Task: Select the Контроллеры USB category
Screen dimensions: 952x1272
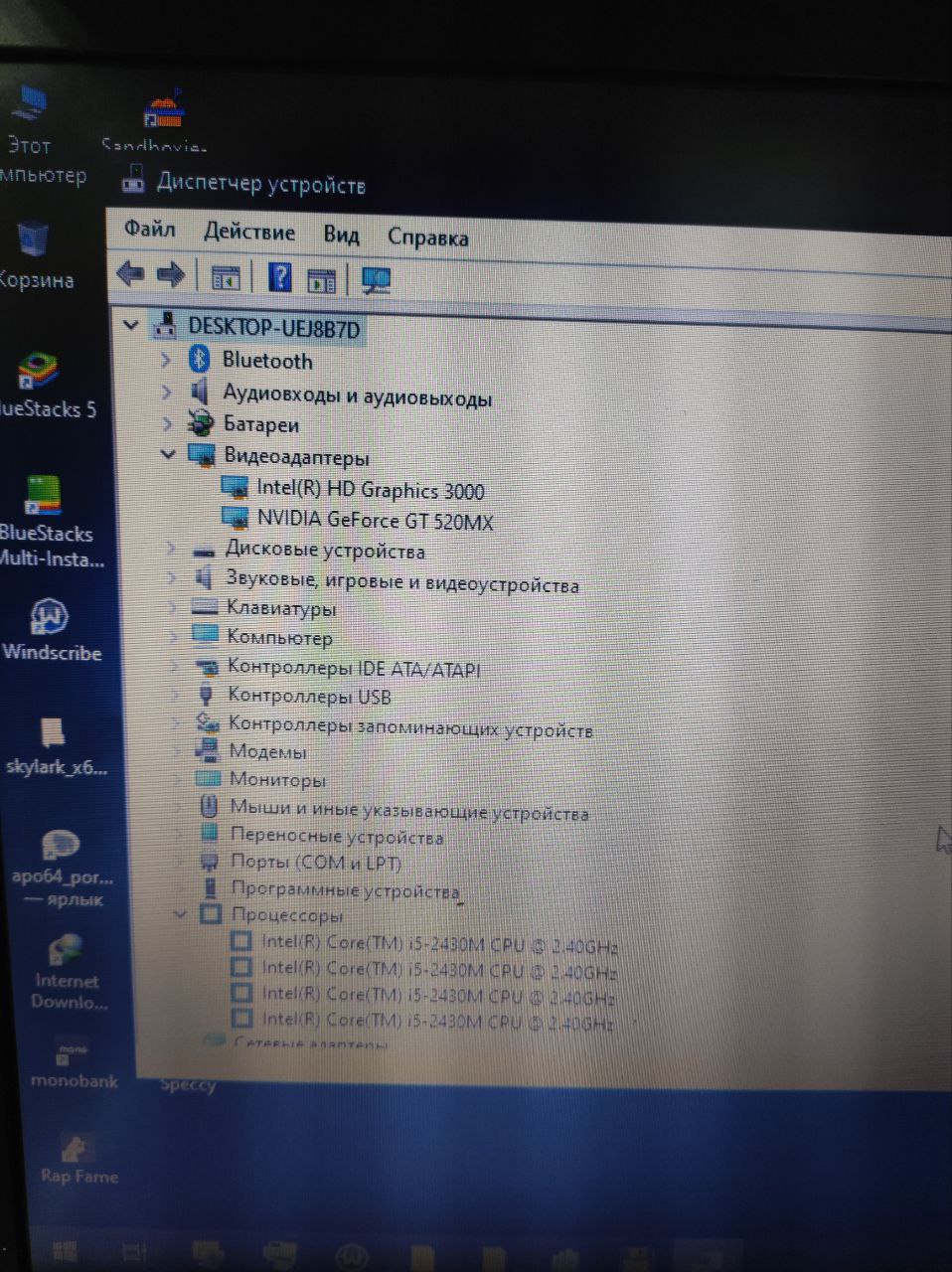Action: point(309,697)
